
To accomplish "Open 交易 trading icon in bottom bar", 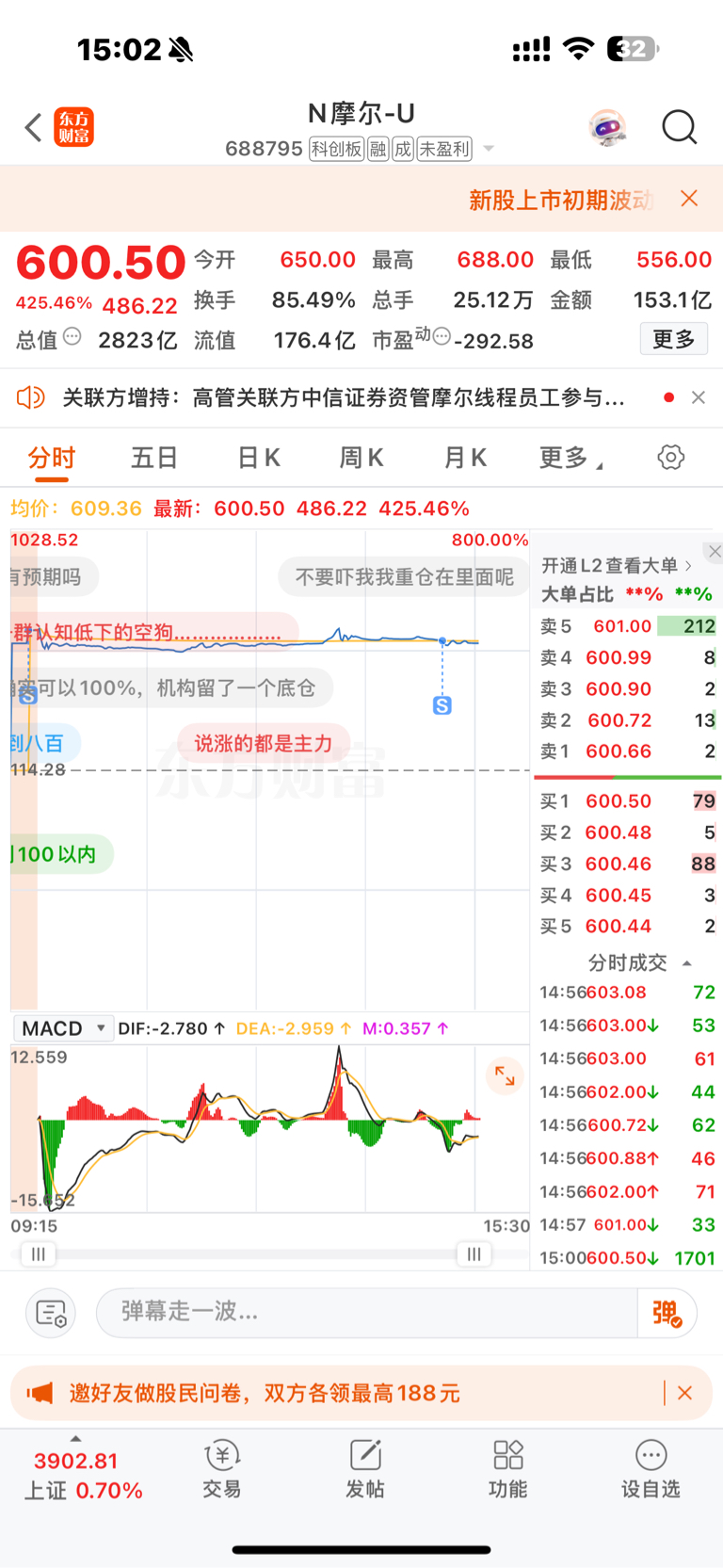I will (222, 1469).
